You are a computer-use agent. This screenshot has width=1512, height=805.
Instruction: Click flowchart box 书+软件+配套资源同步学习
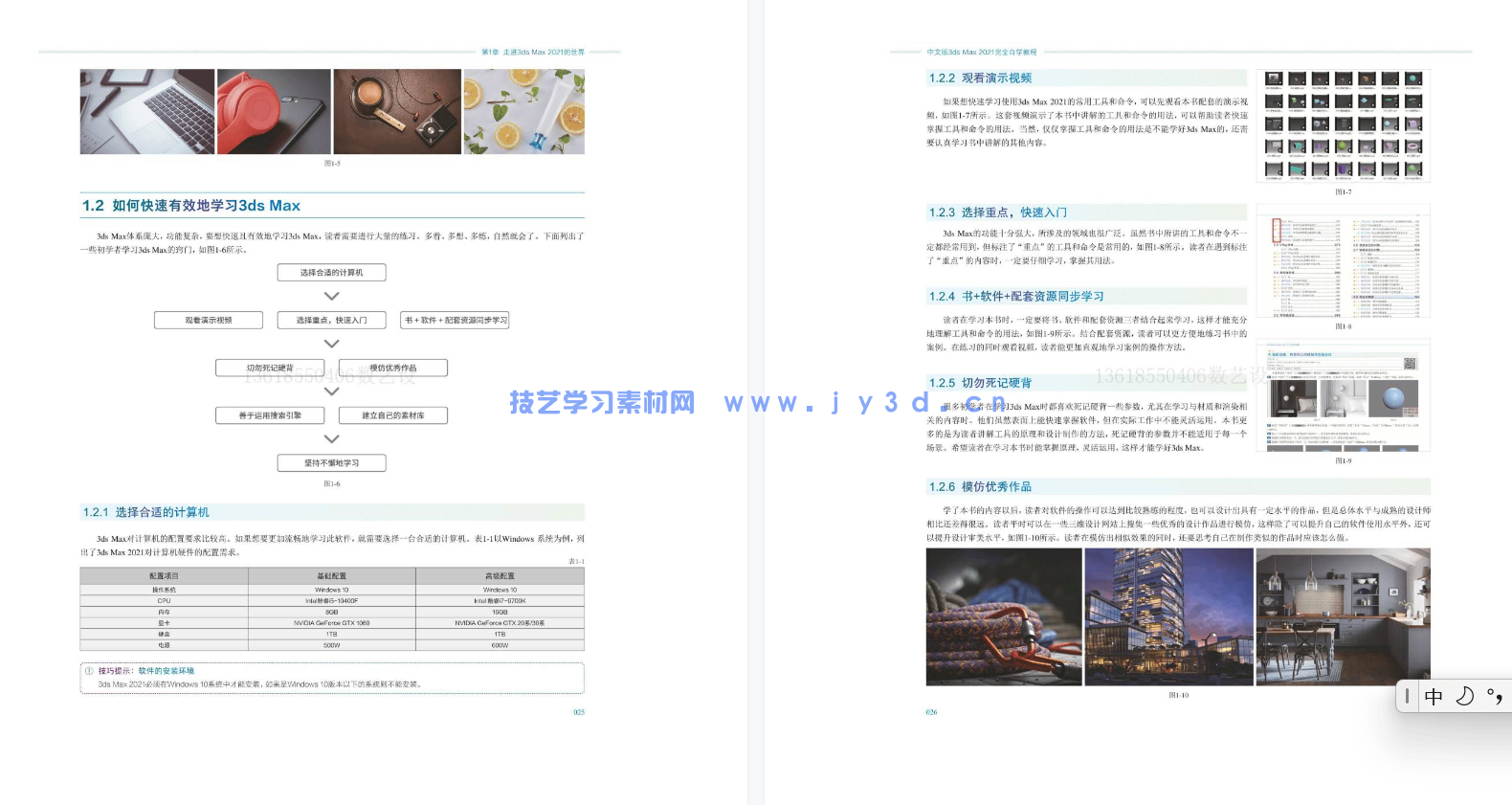455,320
